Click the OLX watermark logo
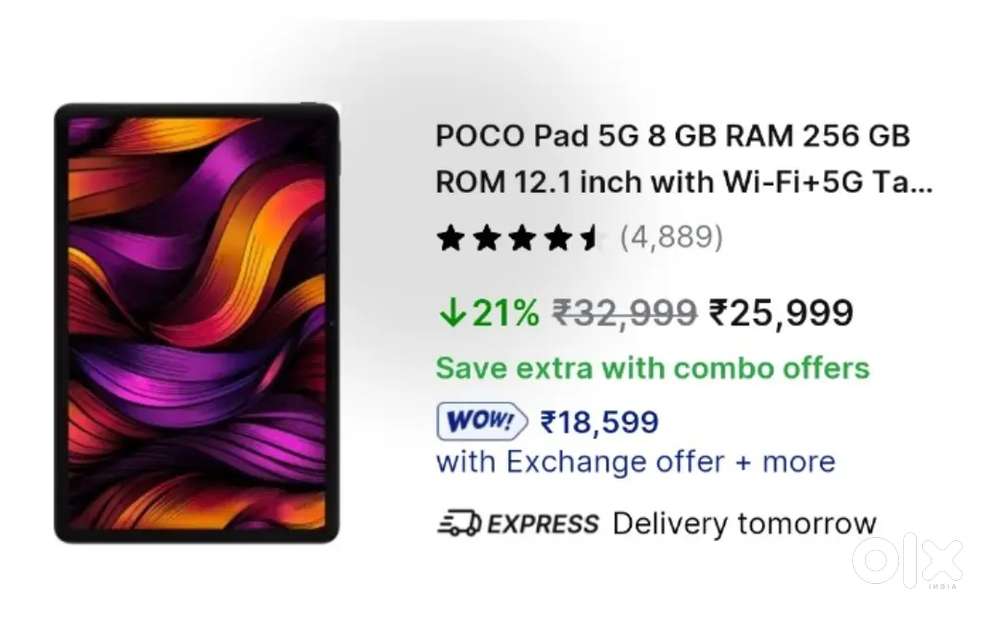This screenshot has width=1000, height=630. pyautogui.click(x=908, y=561)
